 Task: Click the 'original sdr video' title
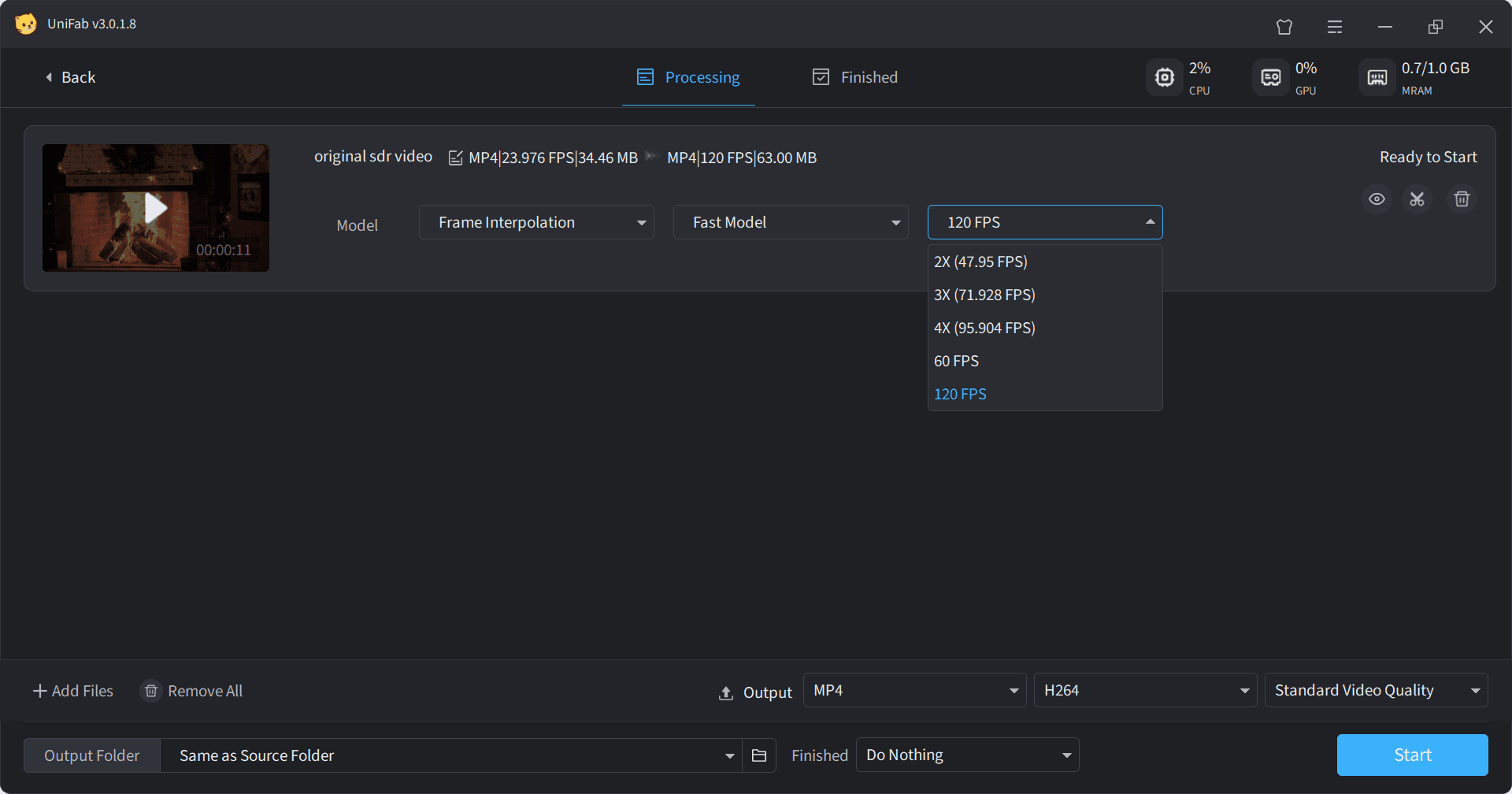click(x=373, y=156)
